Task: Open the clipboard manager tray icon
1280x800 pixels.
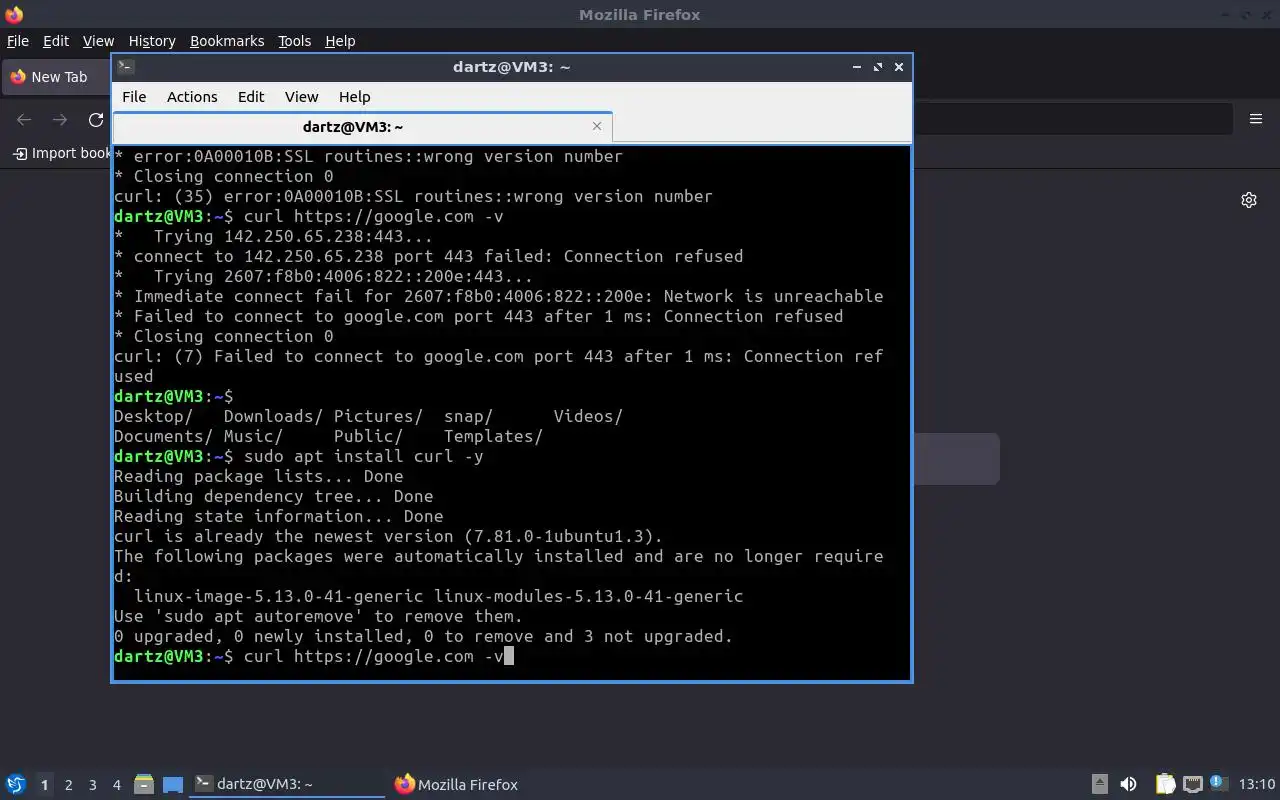Action: 1165,784
